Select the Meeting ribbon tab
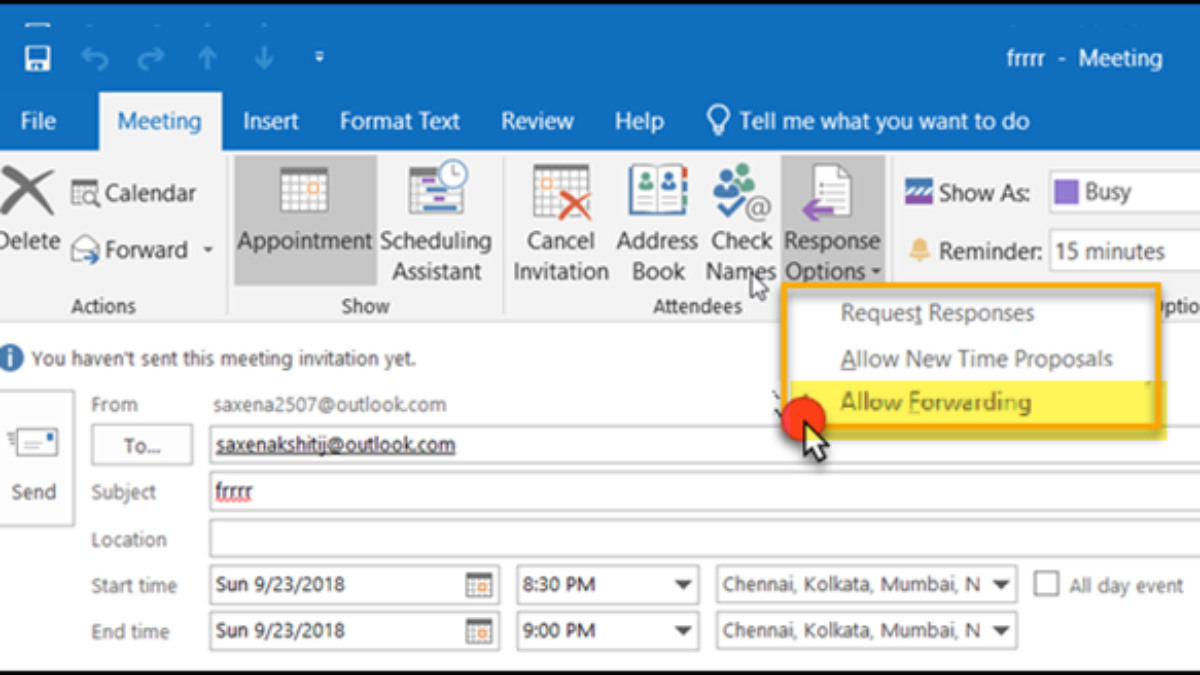 coord(160,121)
